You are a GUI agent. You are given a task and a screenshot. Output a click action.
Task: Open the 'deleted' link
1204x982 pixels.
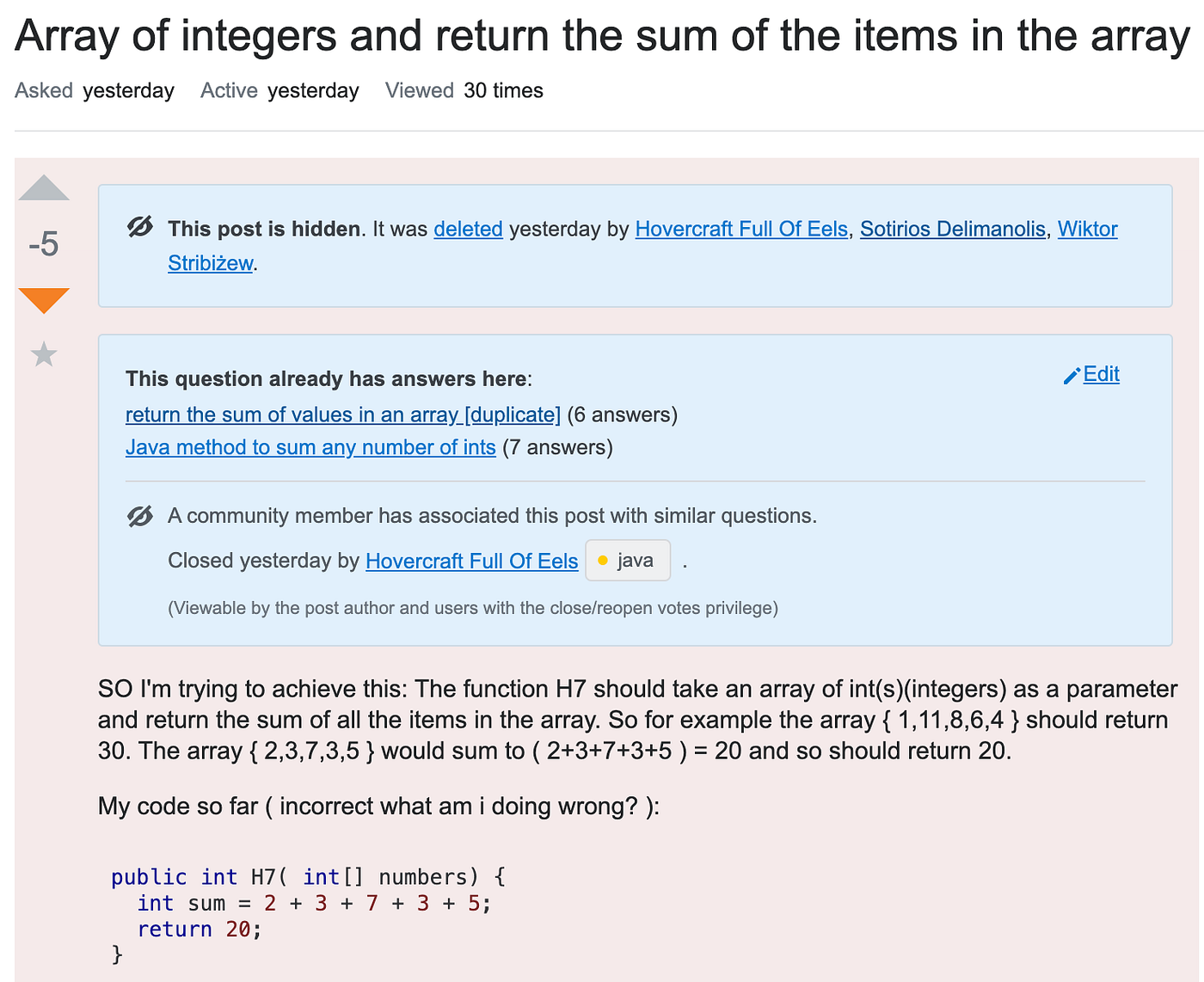point(468,229)
